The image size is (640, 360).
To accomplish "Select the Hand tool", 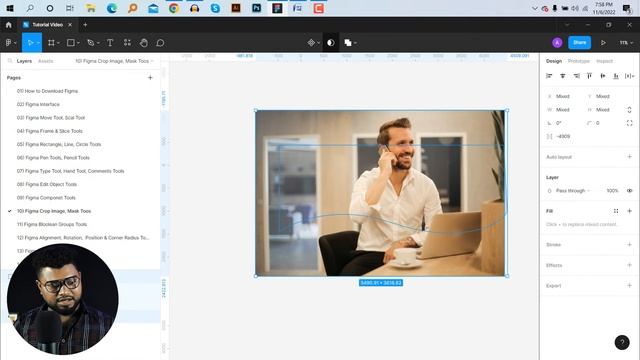I will 144,42.
